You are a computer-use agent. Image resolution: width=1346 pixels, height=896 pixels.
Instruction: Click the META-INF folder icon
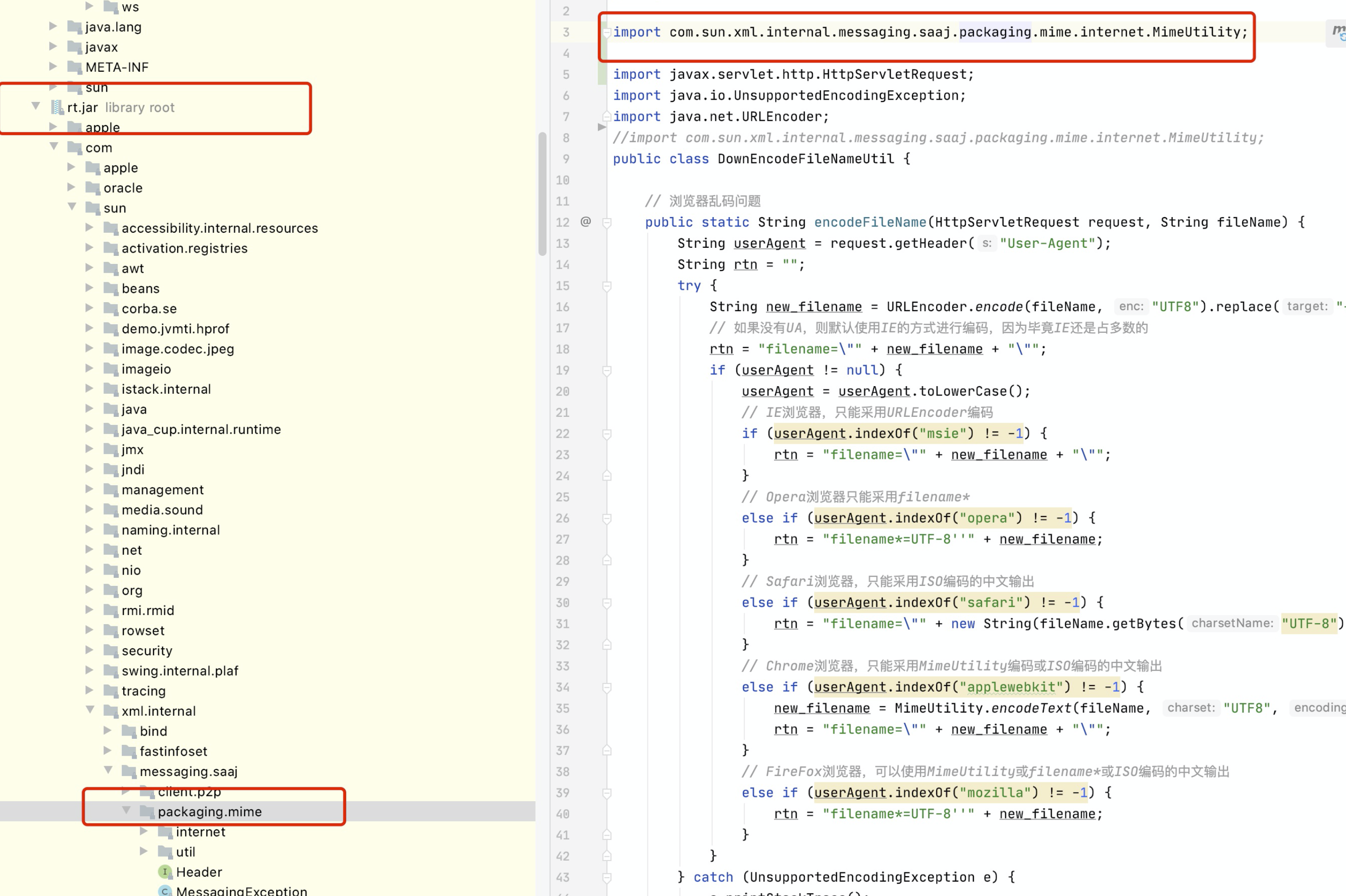[75, 68]
